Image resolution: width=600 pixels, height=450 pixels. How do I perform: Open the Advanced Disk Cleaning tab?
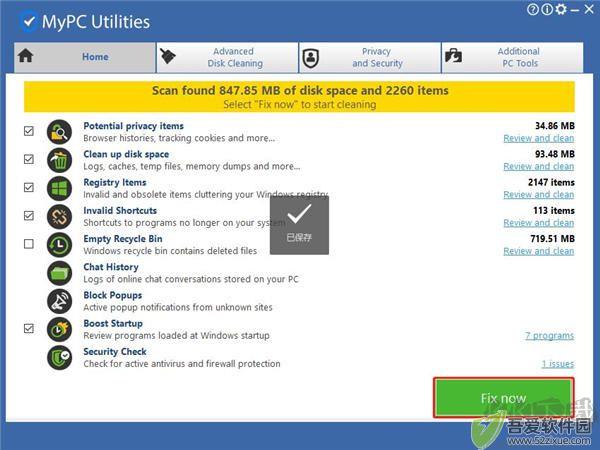(x=227, y=57)
